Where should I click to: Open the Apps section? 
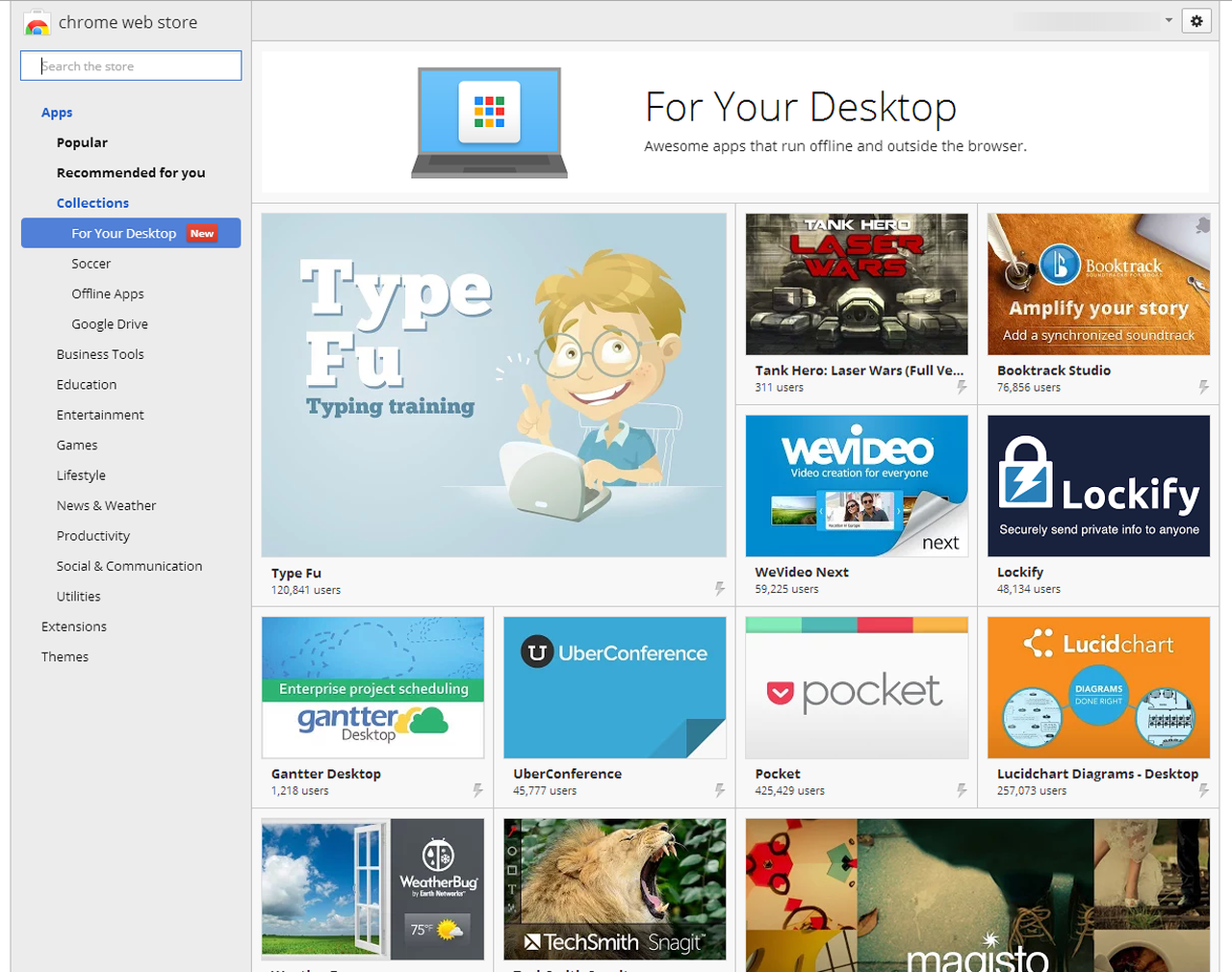click(x=57, y=113)
